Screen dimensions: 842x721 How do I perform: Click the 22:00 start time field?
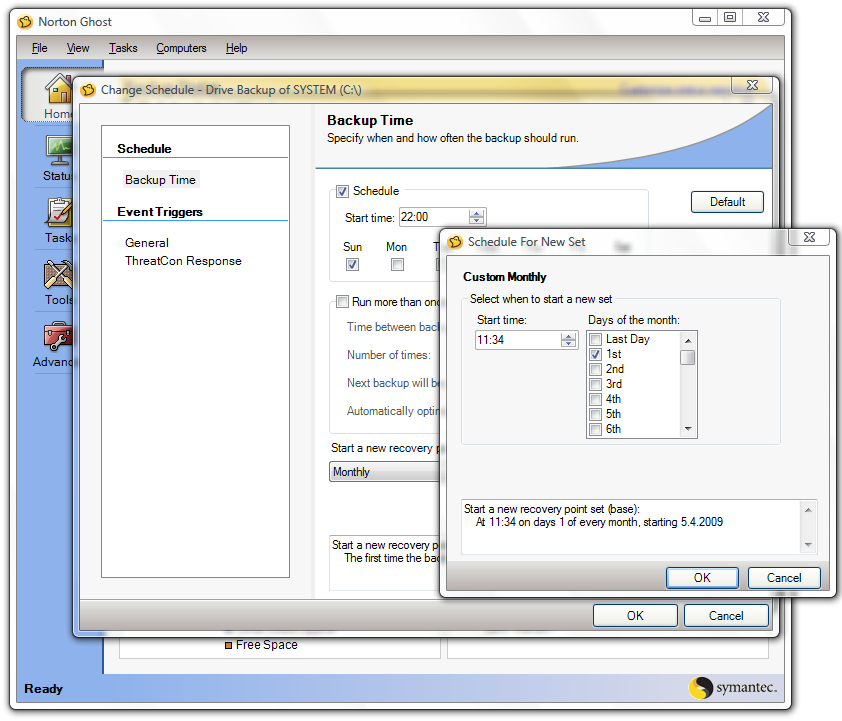click(434, 217)
